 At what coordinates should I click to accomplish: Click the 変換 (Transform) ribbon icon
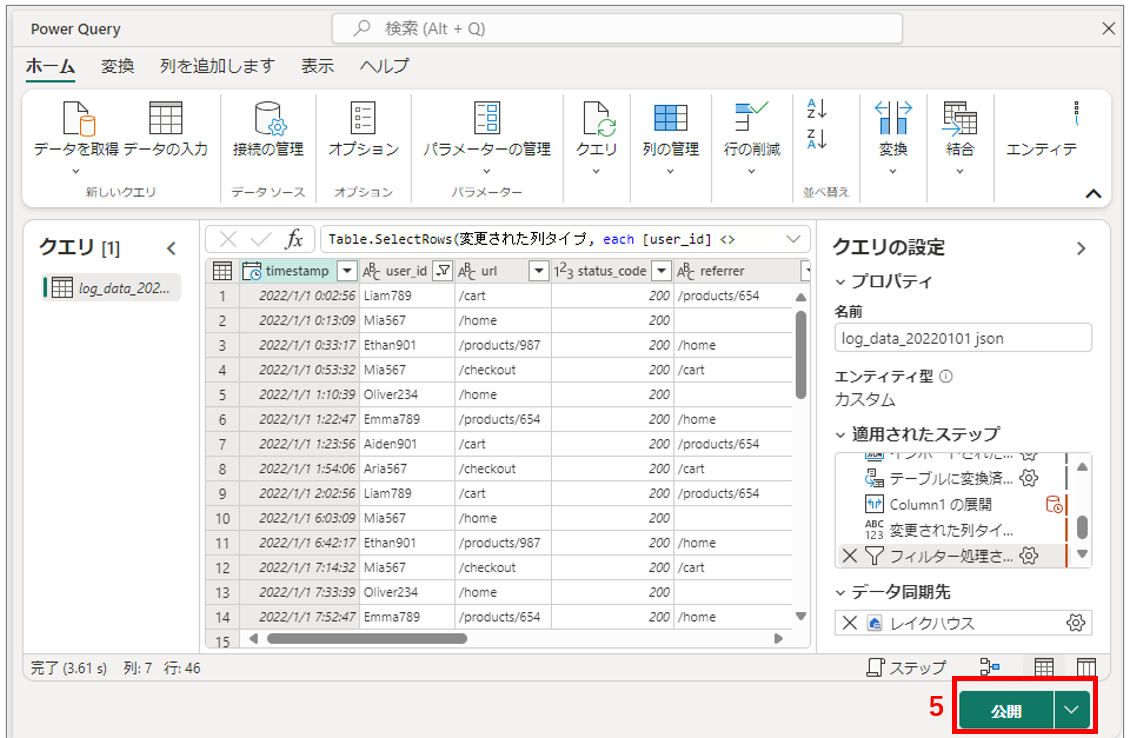tap(893, 118)
